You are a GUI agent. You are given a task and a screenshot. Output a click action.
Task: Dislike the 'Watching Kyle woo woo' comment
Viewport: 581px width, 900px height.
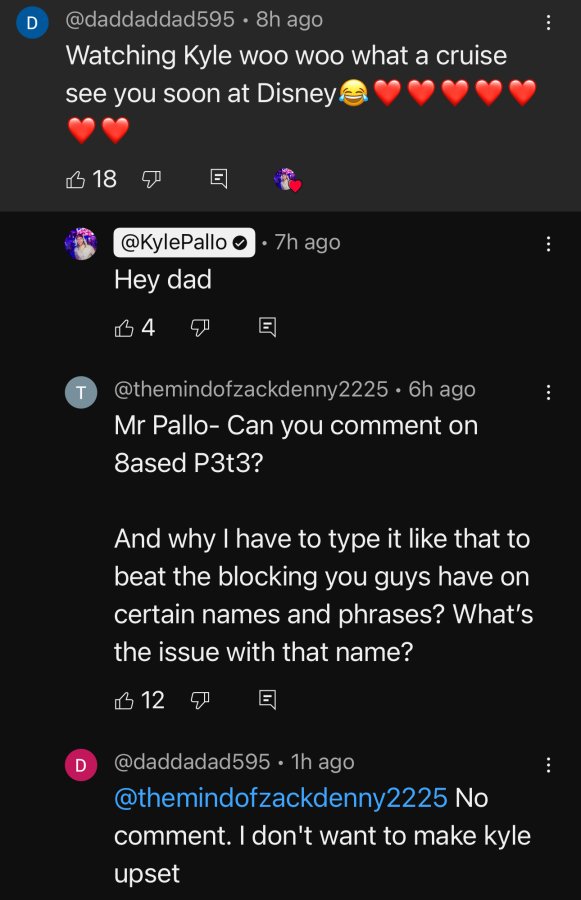[151, 180]
